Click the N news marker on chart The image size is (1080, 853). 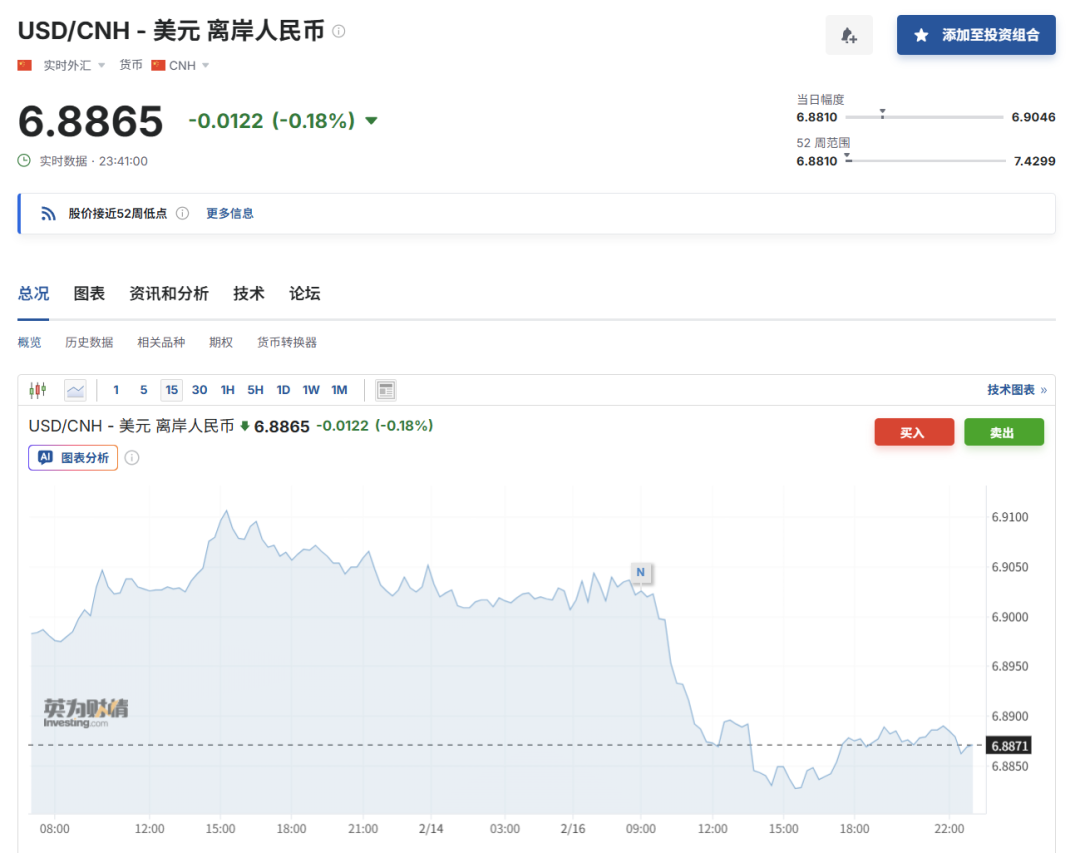640,573
